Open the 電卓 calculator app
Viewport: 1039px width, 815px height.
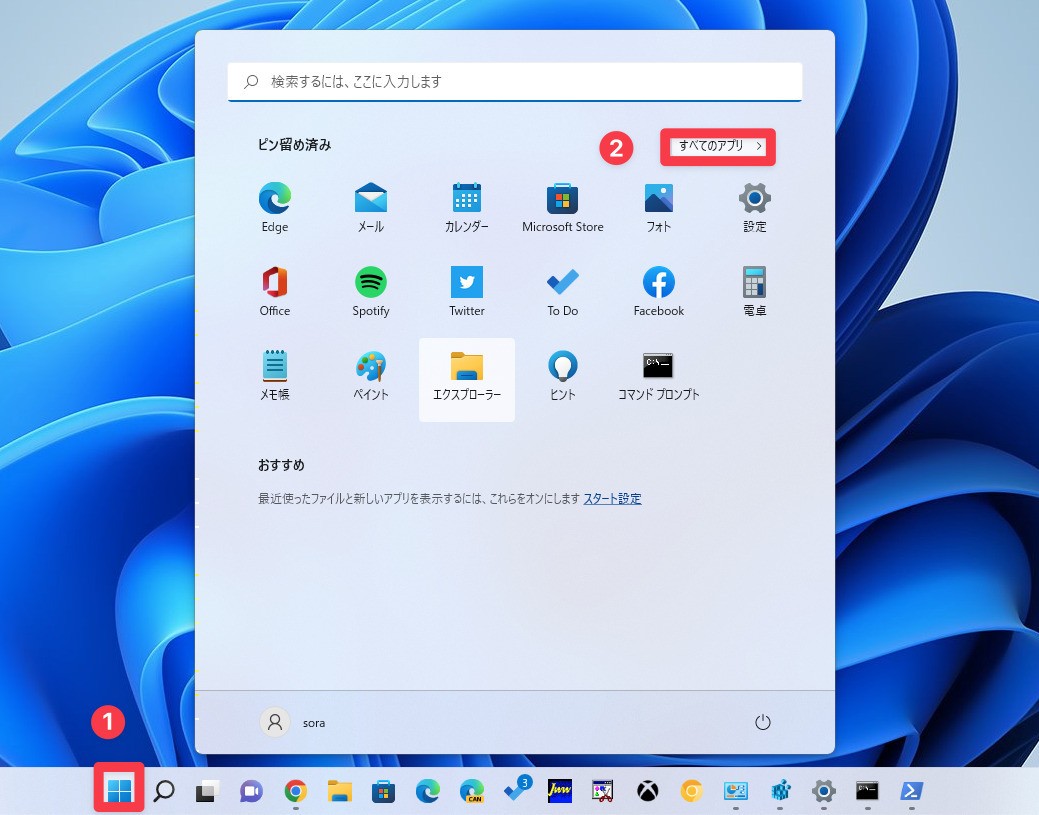click(x=754, y=291)
